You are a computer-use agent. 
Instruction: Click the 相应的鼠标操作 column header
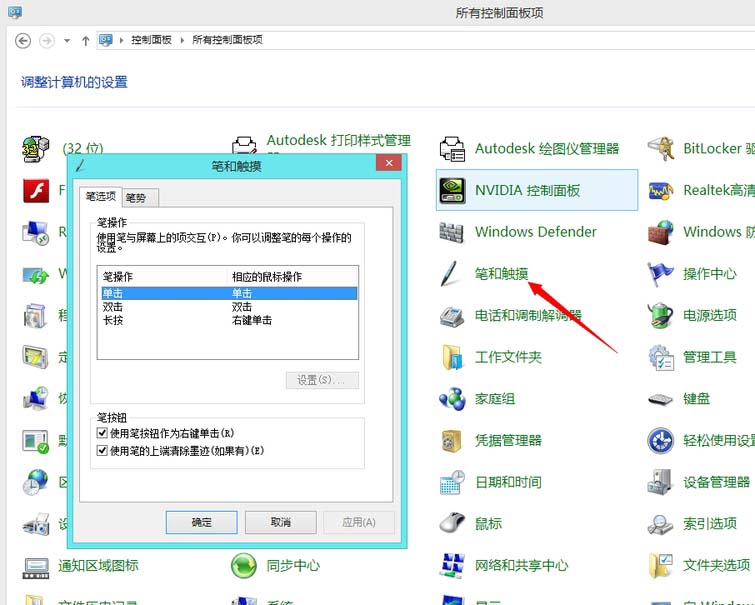[x=292, y=276]
